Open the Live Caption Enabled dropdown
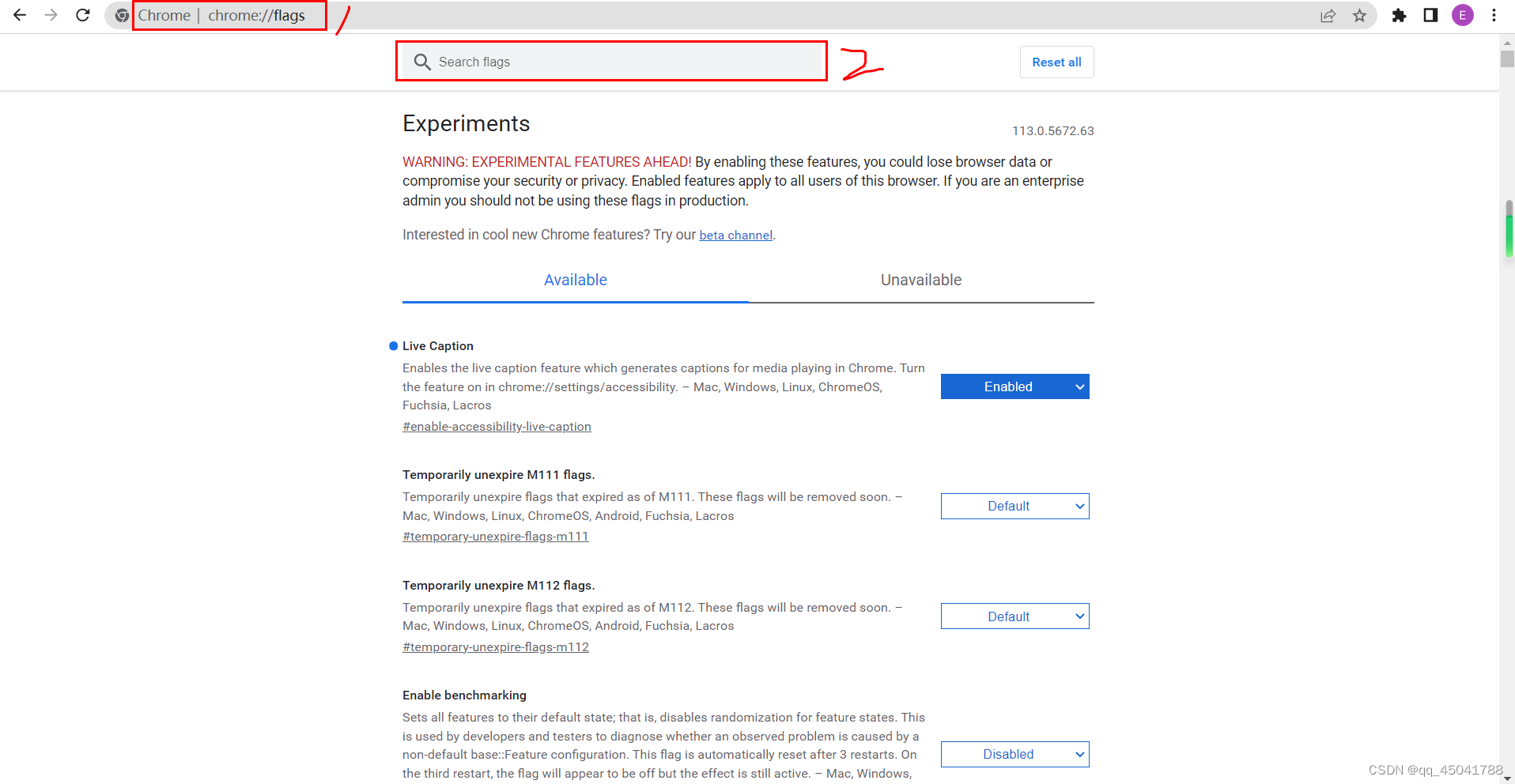The height and width of the screenshot is (784, 1515). [1014, 386]
